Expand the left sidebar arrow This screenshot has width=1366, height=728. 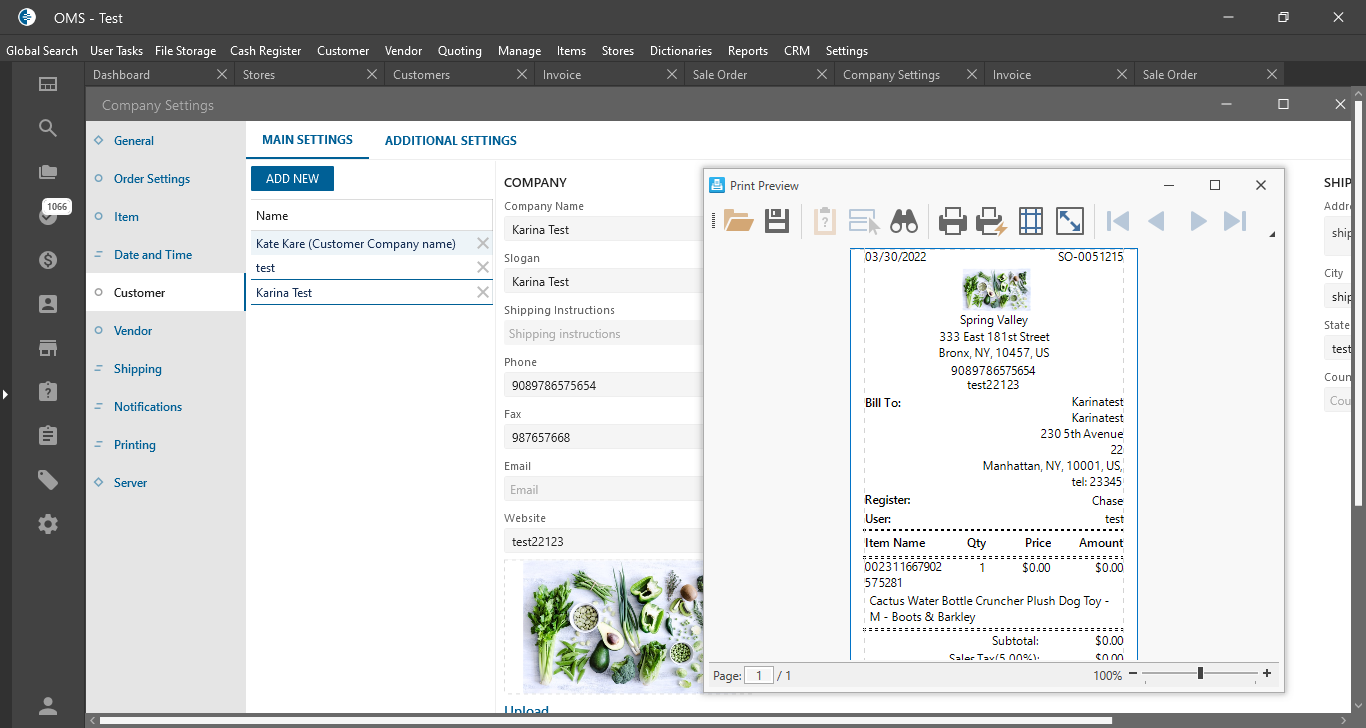coord(5,395)
